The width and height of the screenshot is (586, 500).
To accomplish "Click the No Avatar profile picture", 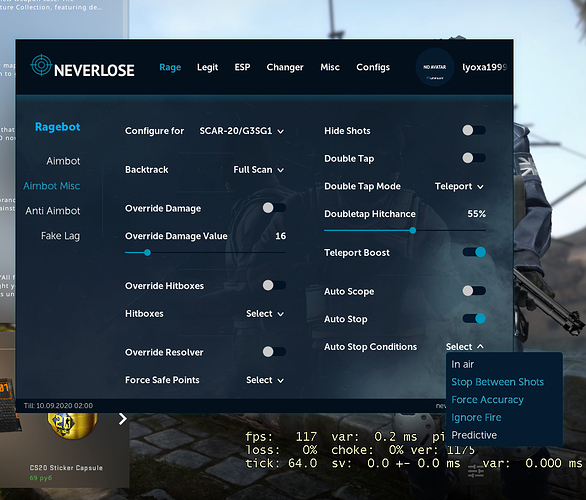I will click(434, 67).
